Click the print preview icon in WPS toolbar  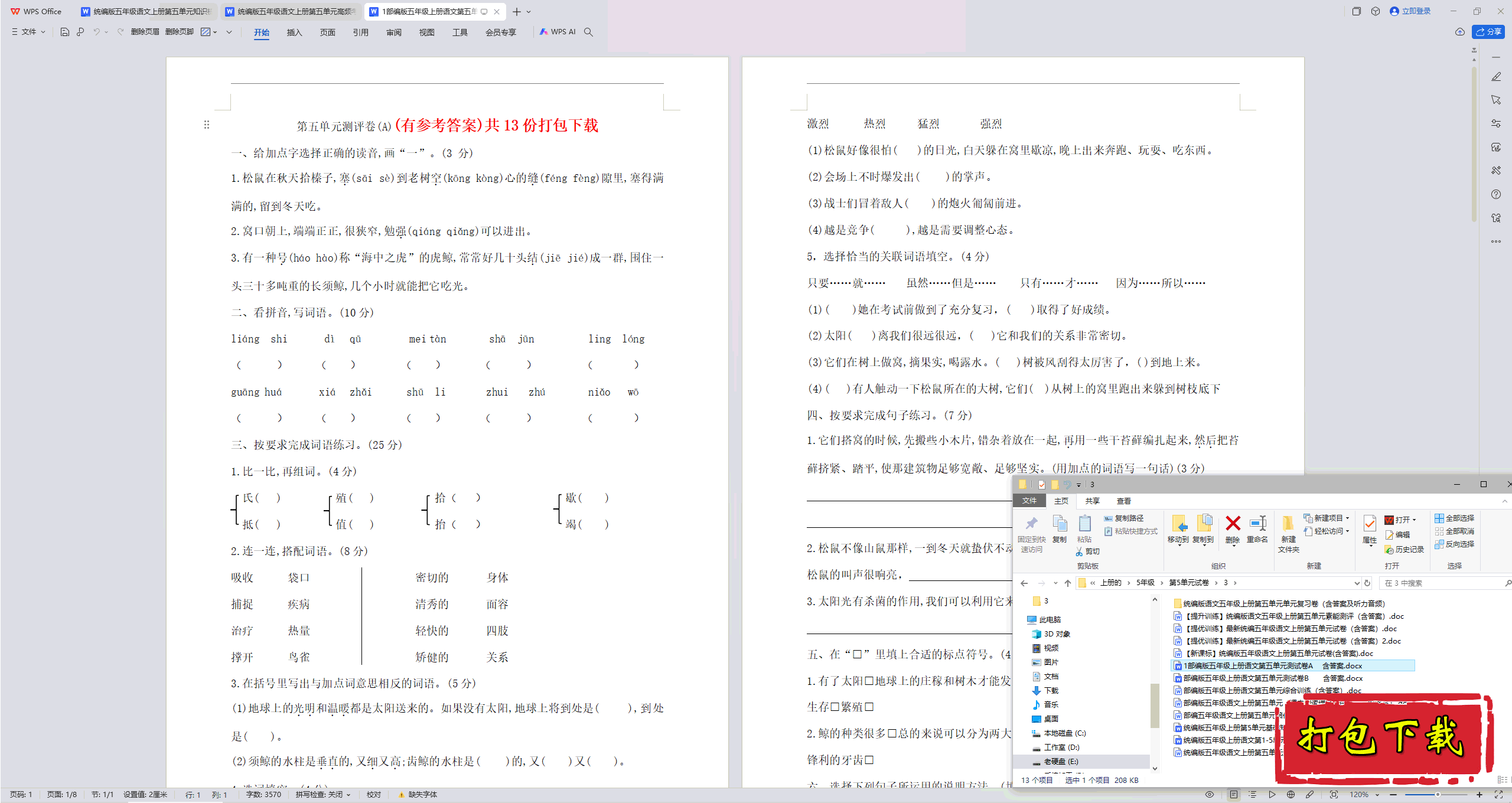(80, 32)
